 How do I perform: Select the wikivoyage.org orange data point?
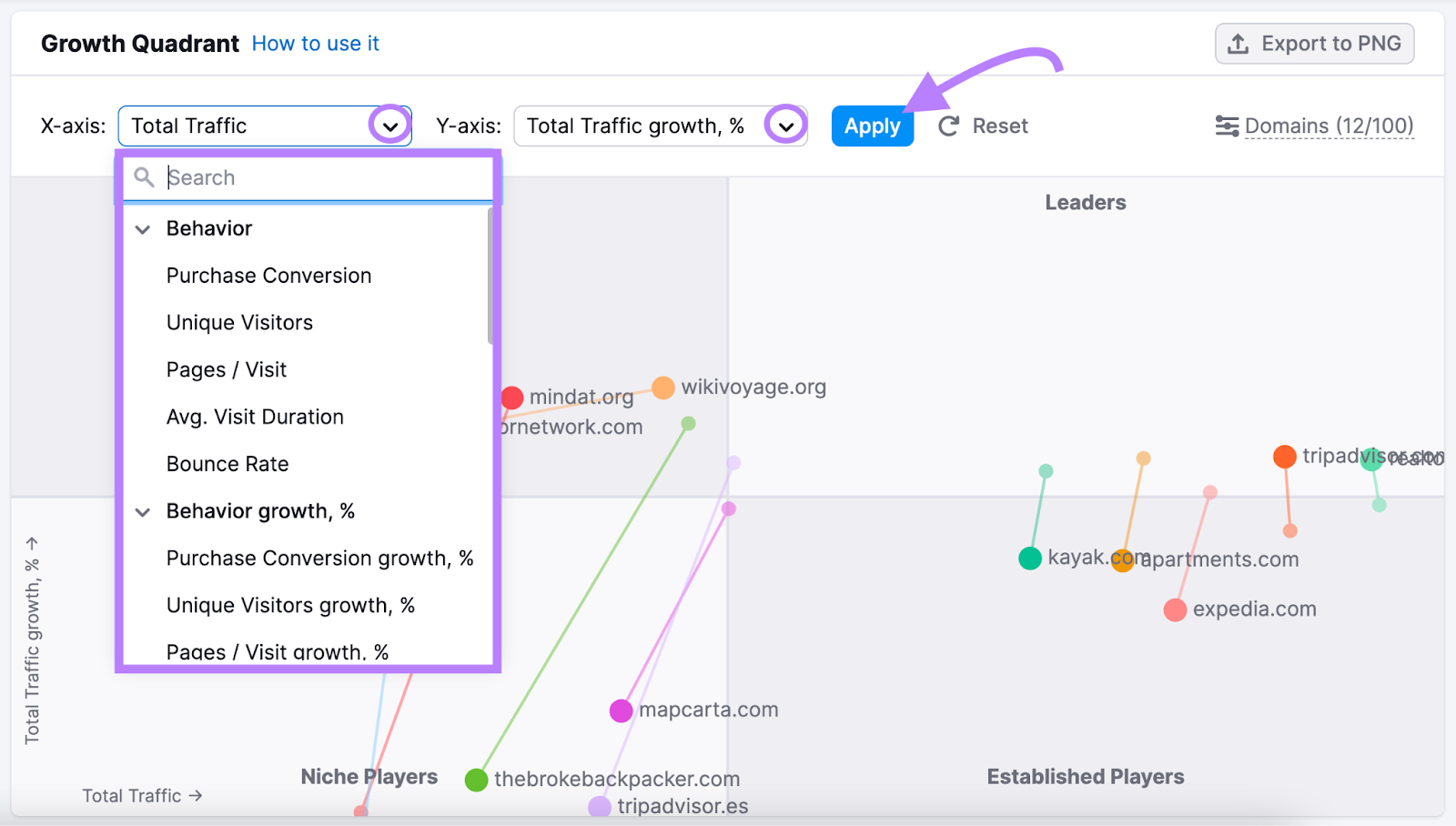(x=663, y=388)
